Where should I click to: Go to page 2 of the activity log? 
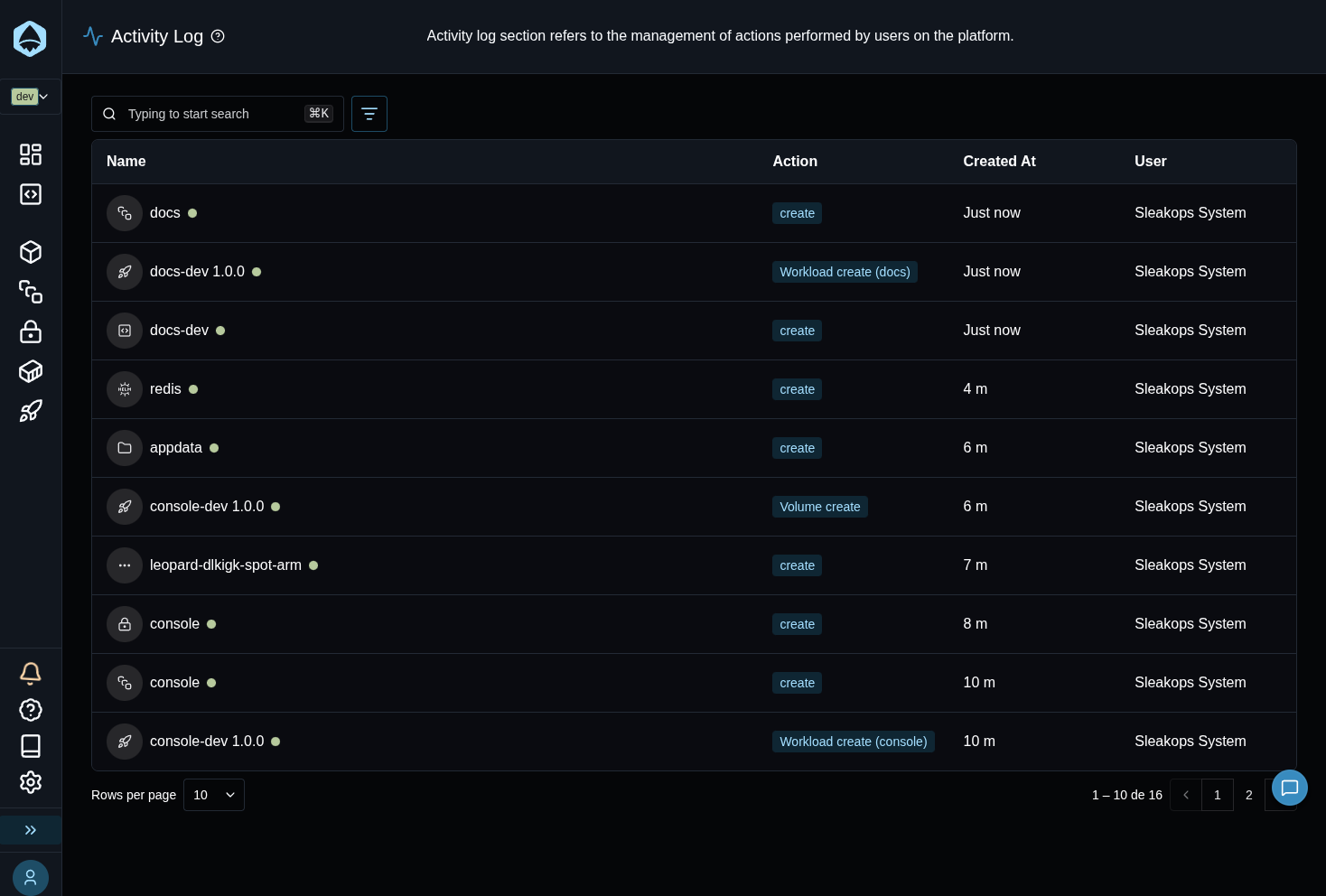click(1249, 795)
